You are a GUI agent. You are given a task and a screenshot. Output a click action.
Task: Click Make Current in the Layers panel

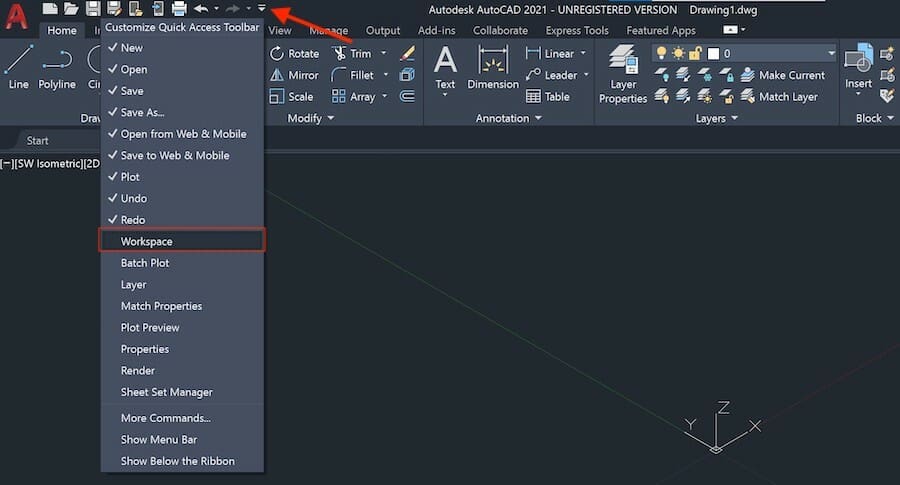783,75
